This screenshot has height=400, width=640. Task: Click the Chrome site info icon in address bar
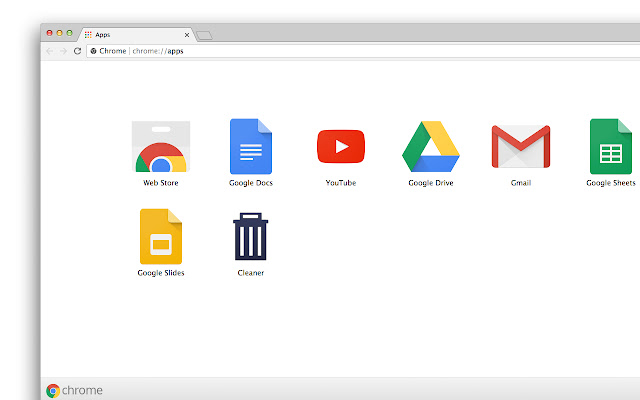point(93,51)
